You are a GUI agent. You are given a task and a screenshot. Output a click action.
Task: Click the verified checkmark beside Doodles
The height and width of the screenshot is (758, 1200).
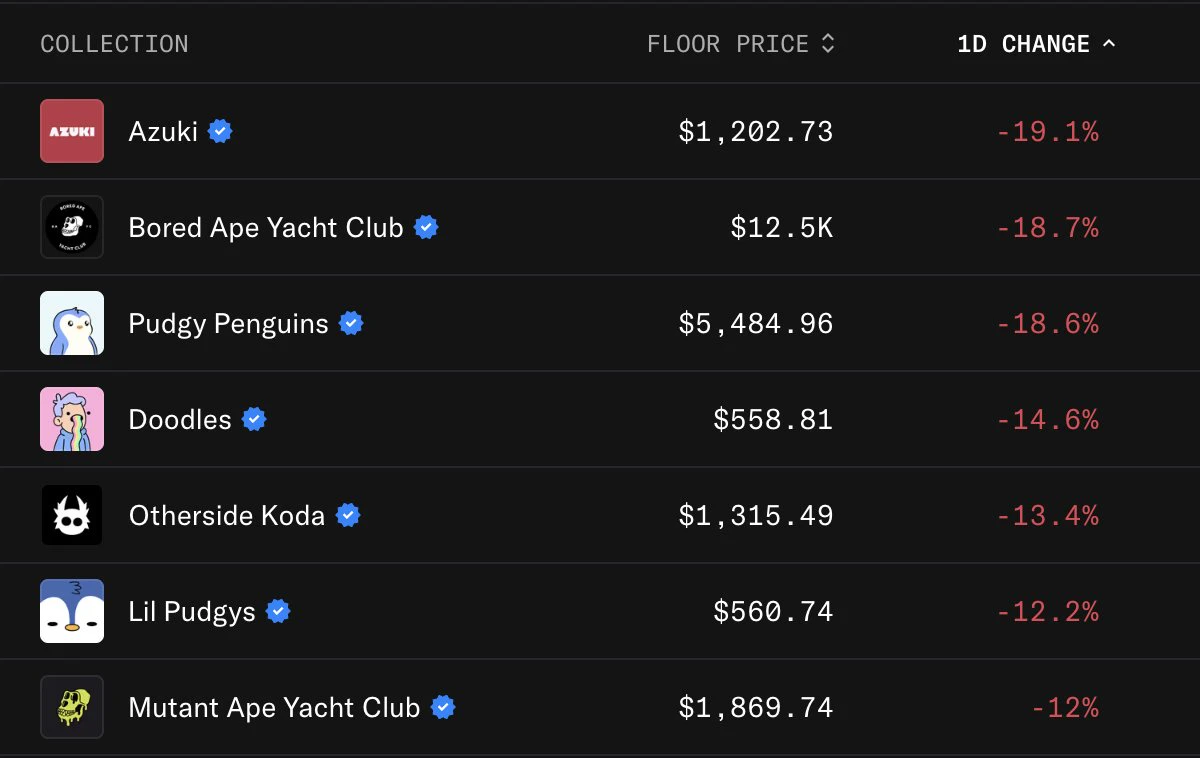(254, 419)
